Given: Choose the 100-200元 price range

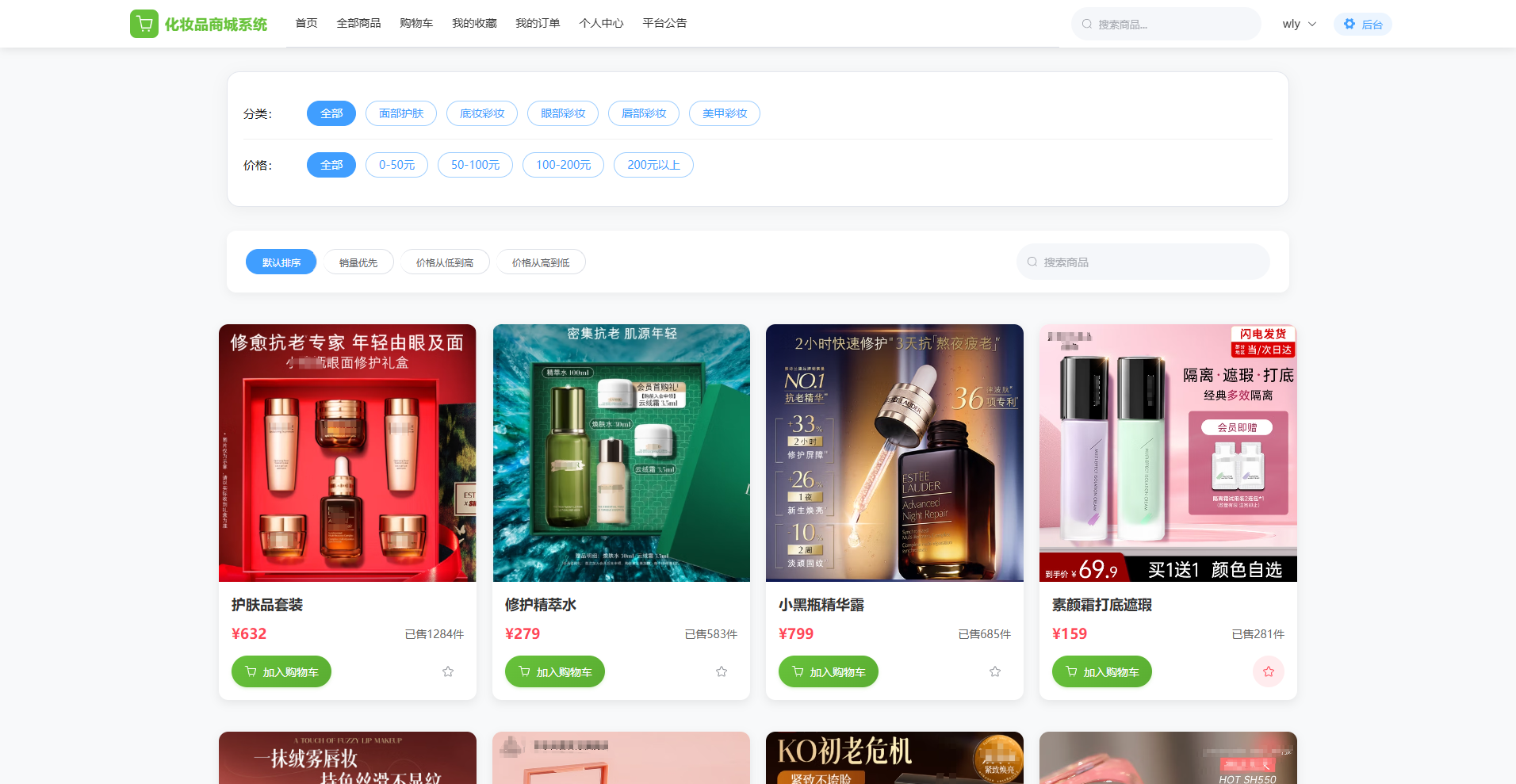Looking at the screenshot, I should coord(563,165).
